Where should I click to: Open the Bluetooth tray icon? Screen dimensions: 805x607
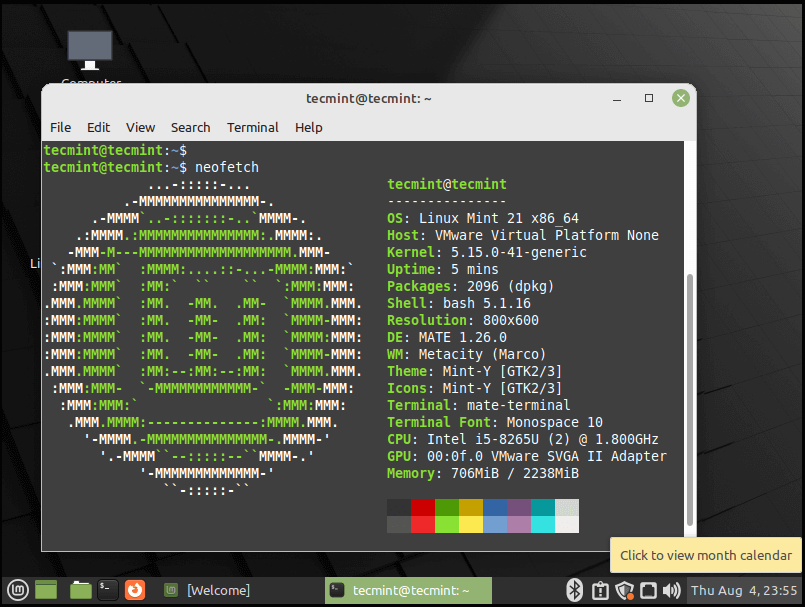coord(574,590)
